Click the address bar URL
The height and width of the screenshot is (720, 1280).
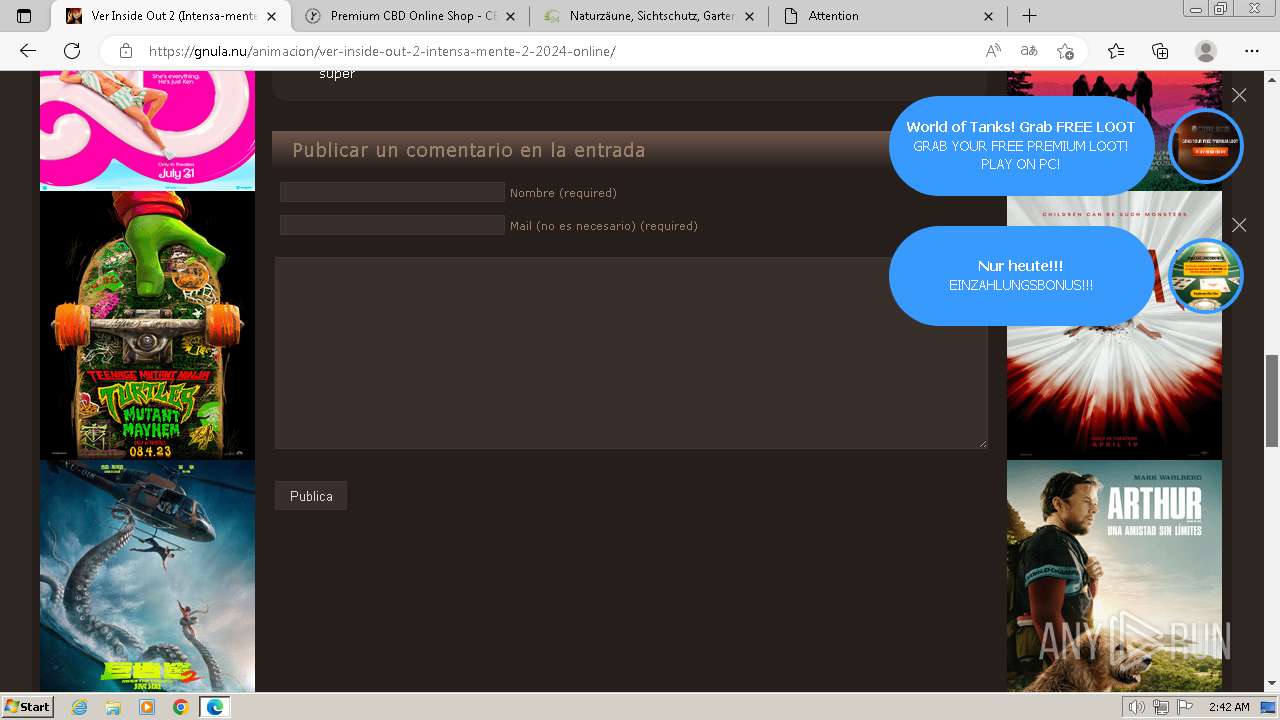(382, 51)
